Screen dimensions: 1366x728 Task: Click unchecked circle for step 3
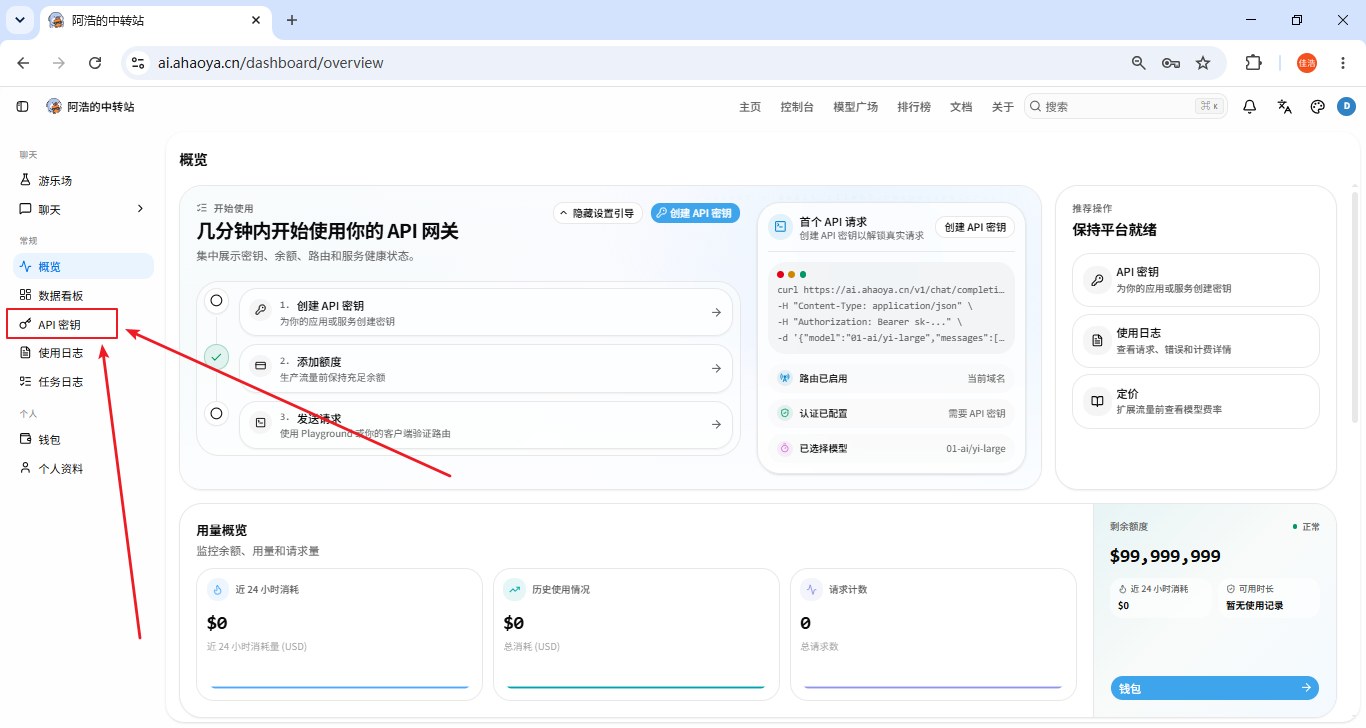tap(216, 412)
